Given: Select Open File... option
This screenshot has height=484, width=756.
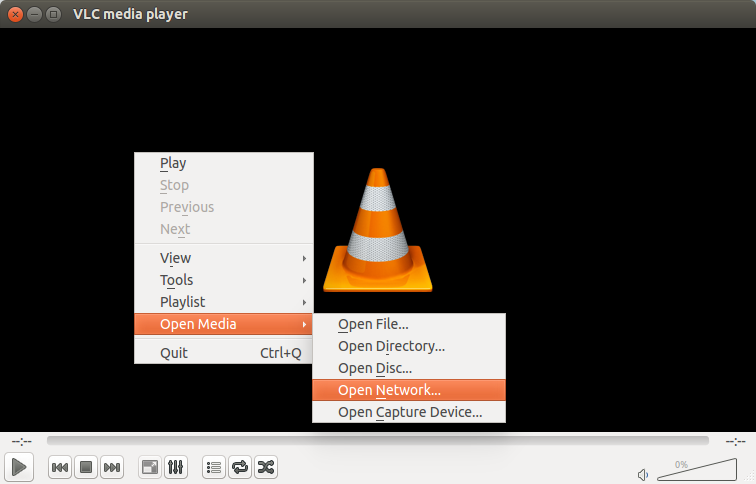Looking at the screenshot, I should pos(409,324).
